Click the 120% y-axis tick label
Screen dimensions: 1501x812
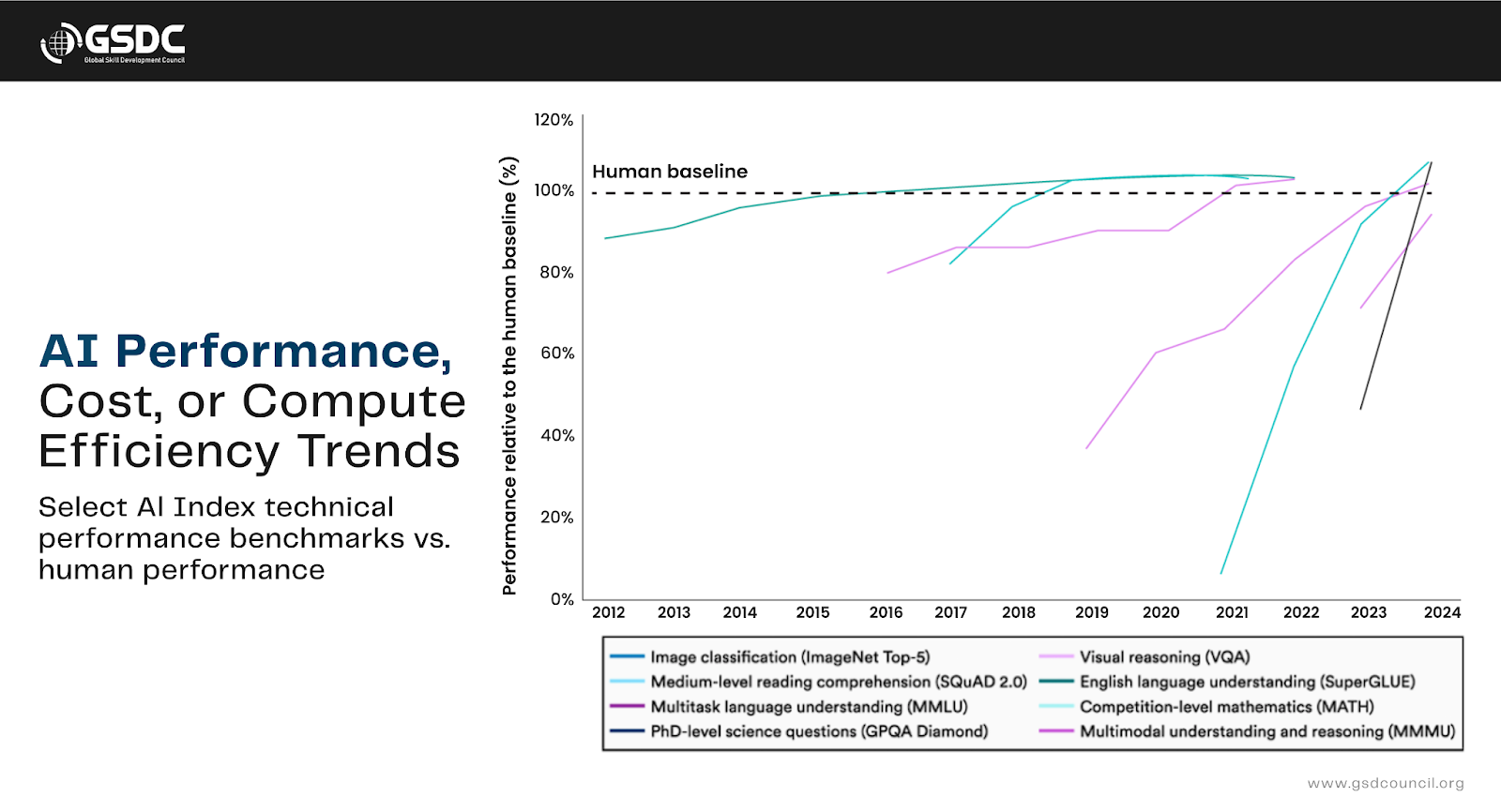[x=553, y=120]
